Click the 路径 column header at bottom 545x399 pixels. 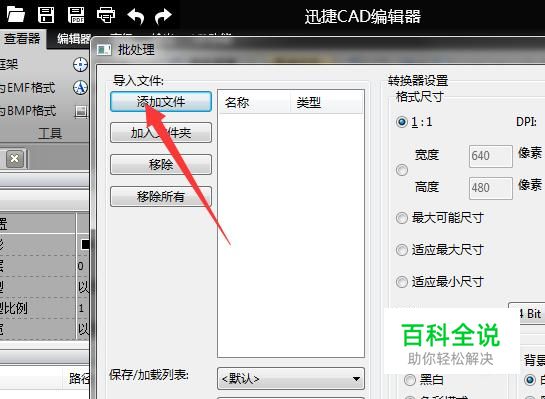pos(79,378)
